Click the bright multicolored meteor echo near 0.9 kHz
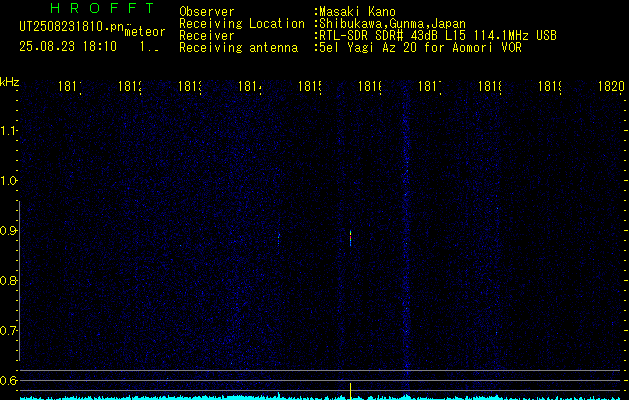This screenshot has width=629, height=400. 350,238
